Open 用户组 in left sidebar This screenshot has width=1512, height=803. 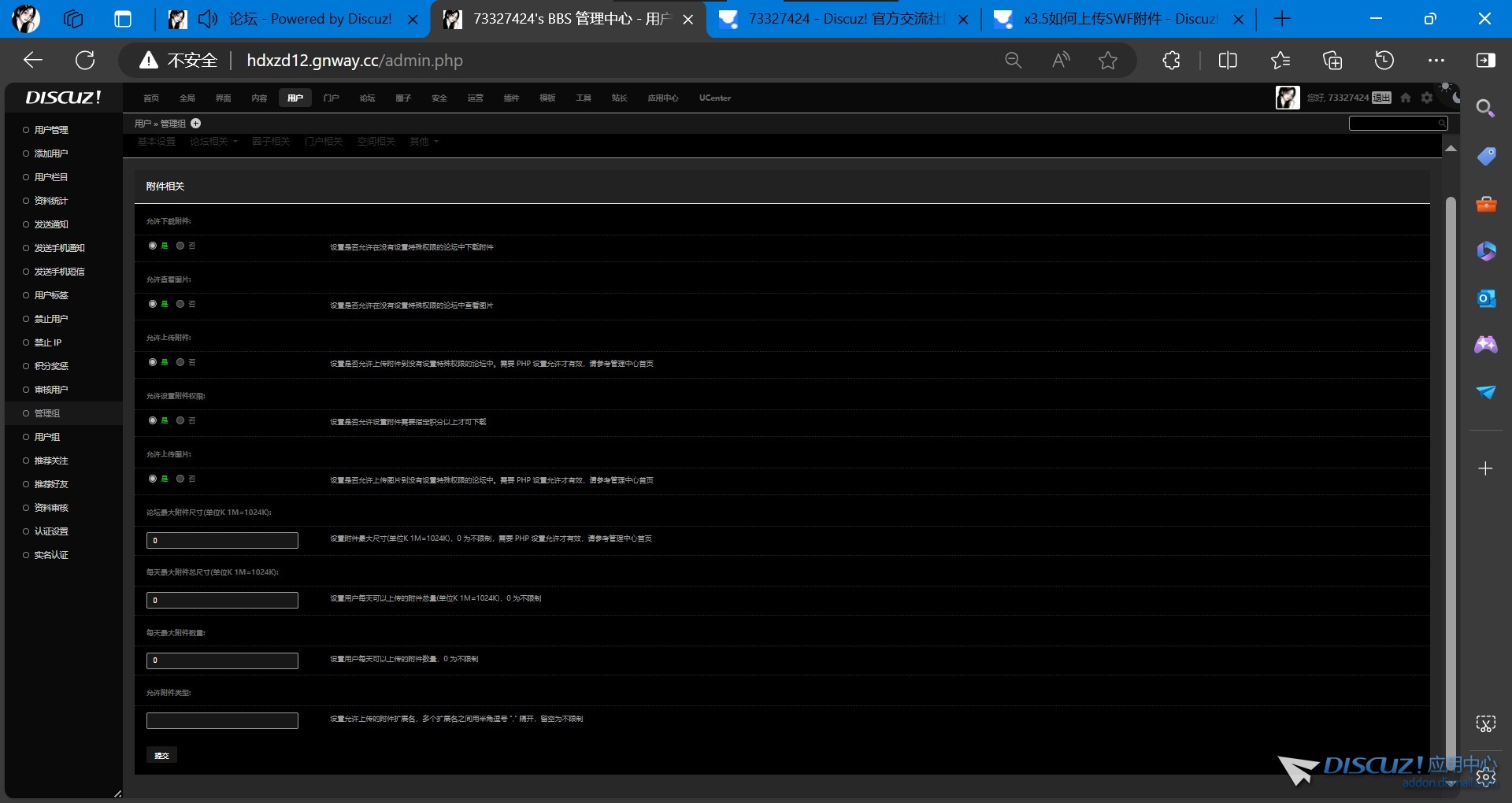47,437
